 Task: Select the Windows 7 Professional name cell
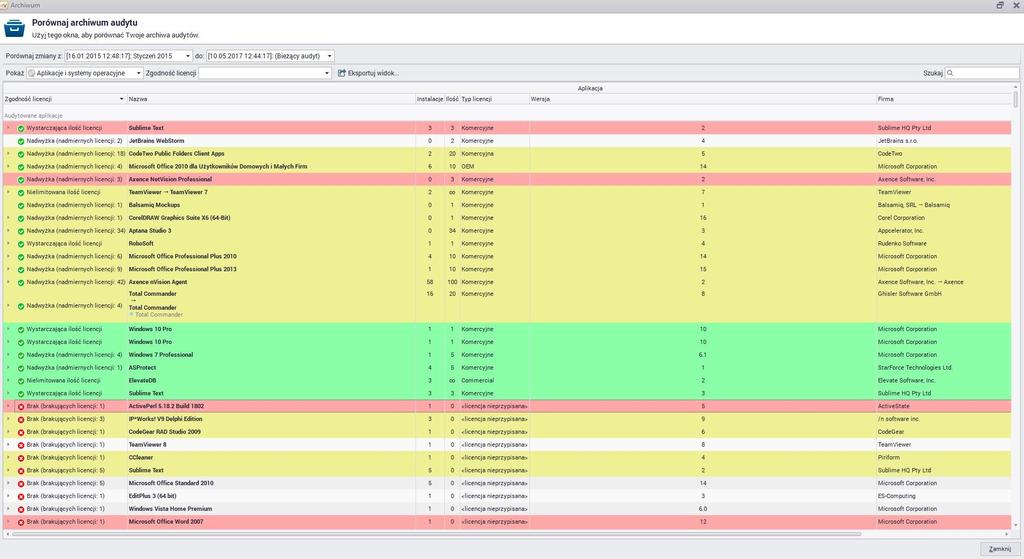pos(271,355)
